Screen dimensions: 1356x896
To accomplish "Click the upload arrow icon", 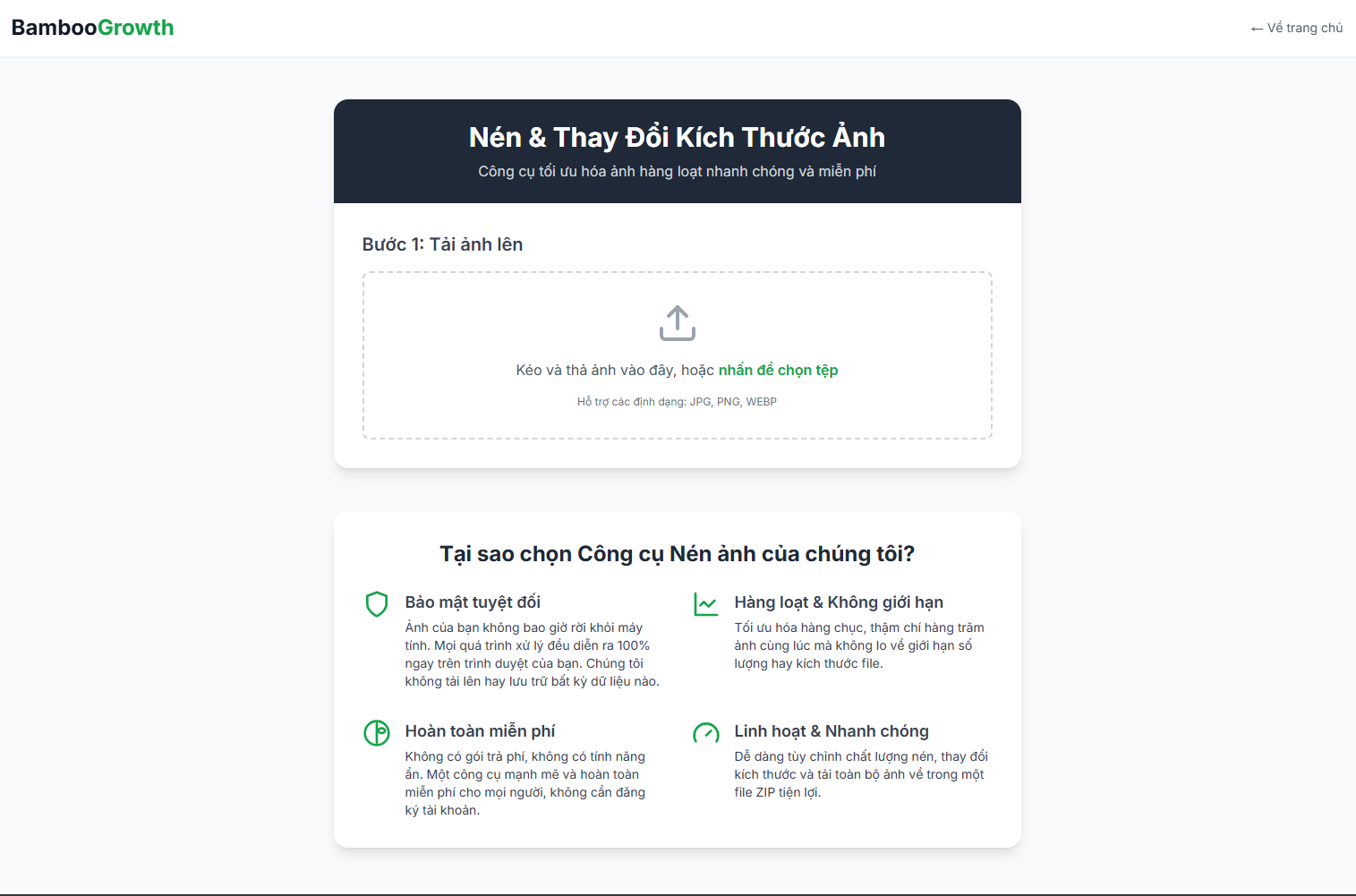I will point(678,323).
